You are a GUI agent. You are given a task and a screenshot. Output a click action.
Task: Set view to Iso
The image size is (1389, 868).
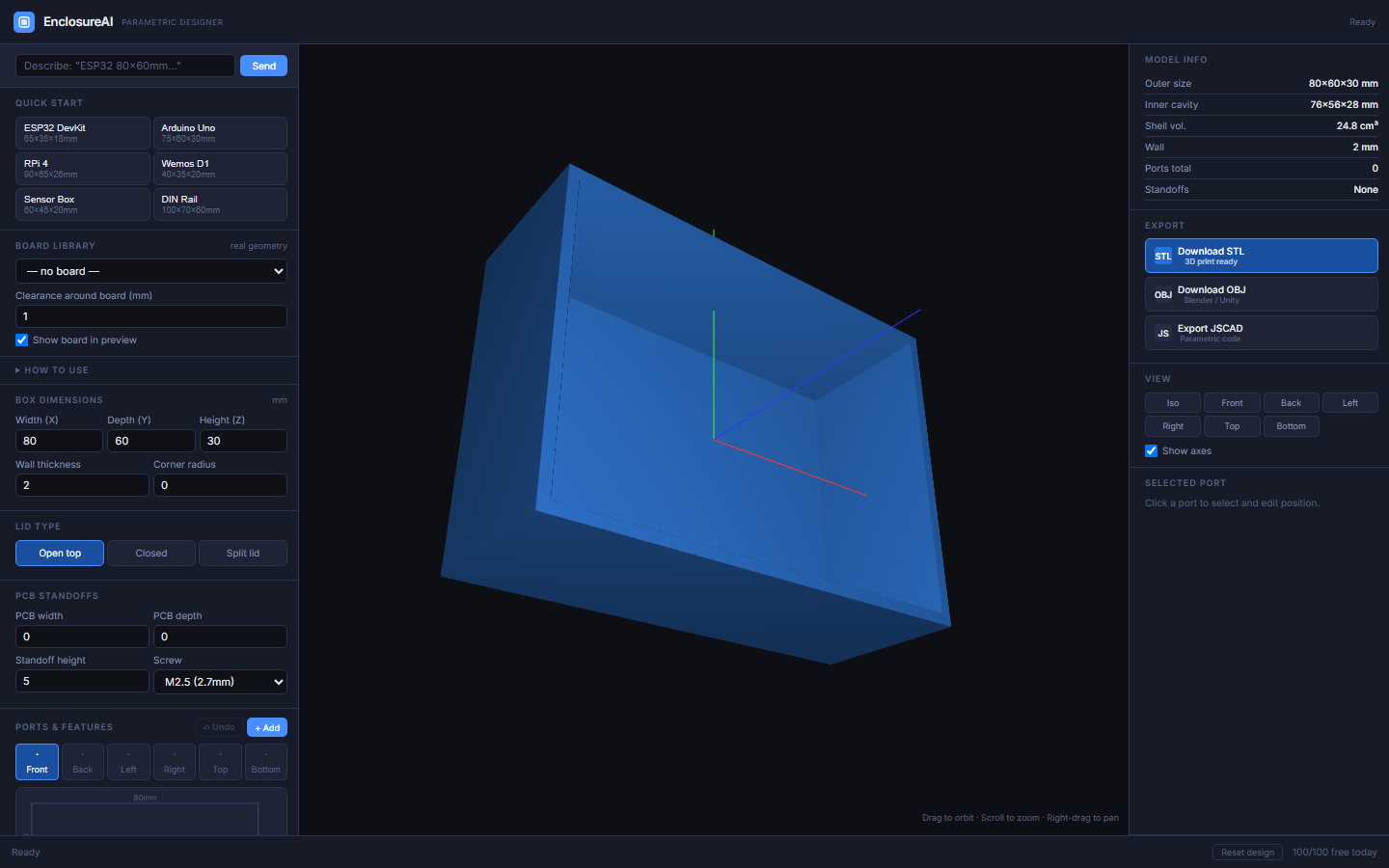pos(1173,403)
